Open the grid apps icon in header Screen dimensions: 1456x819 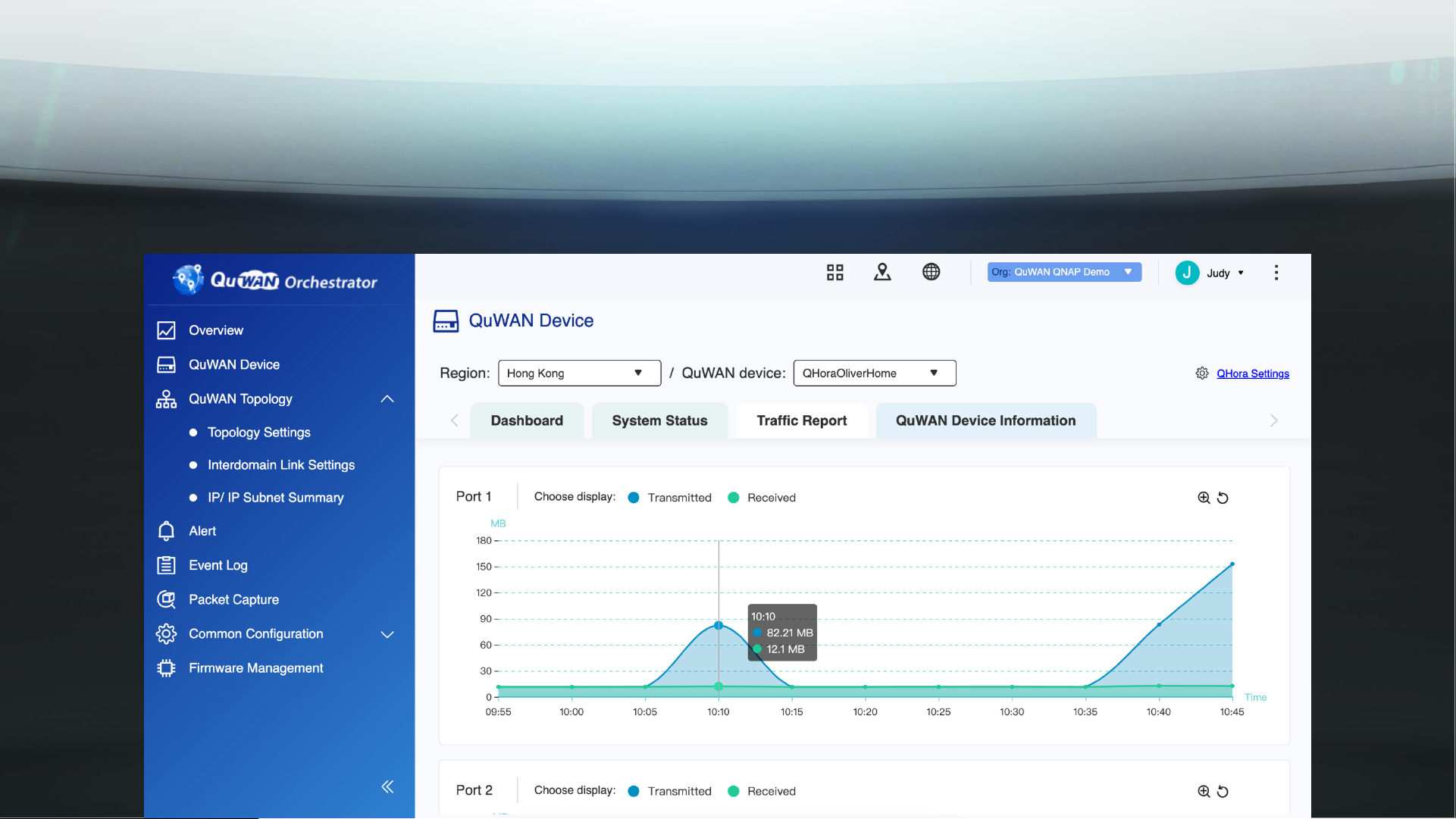835,273
